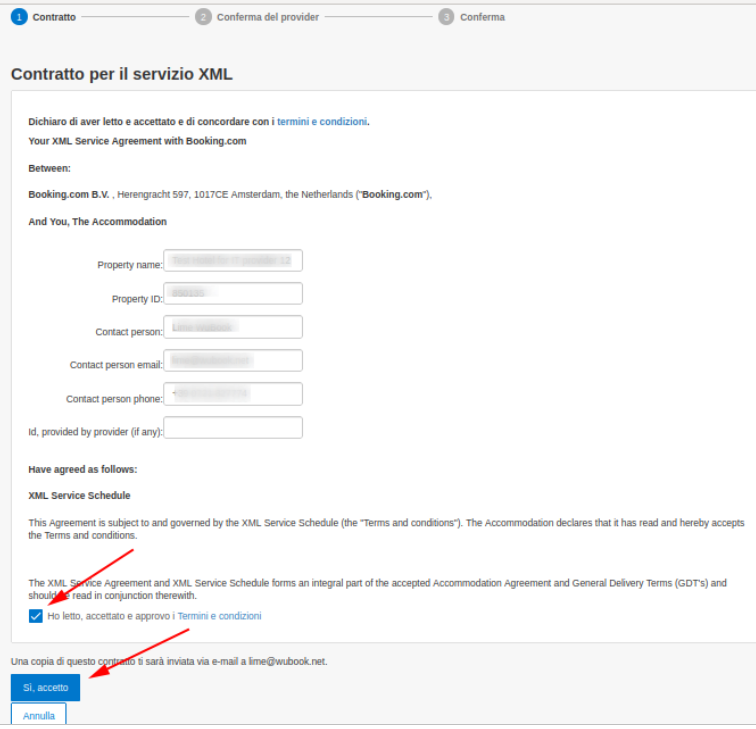Focus the Contact person phone field
Viewport: 756px width, 729px height.
[x=233, y=394]
